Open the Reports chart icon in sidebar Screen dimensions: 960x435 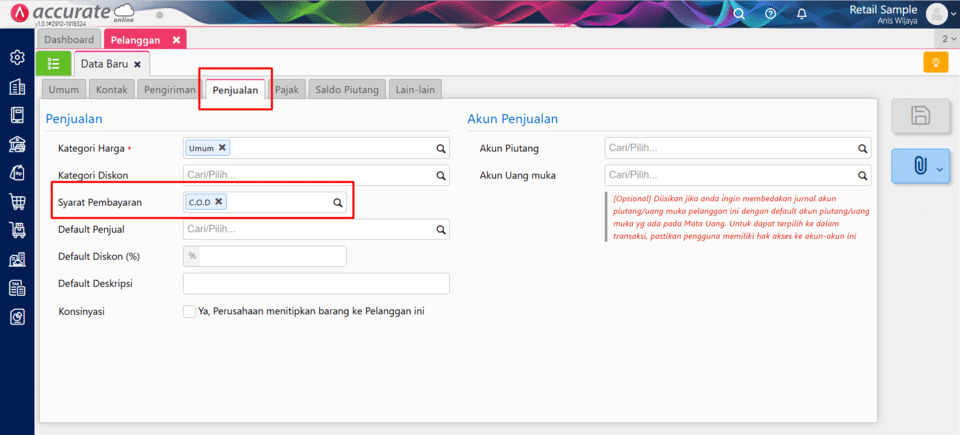(17, 317)
